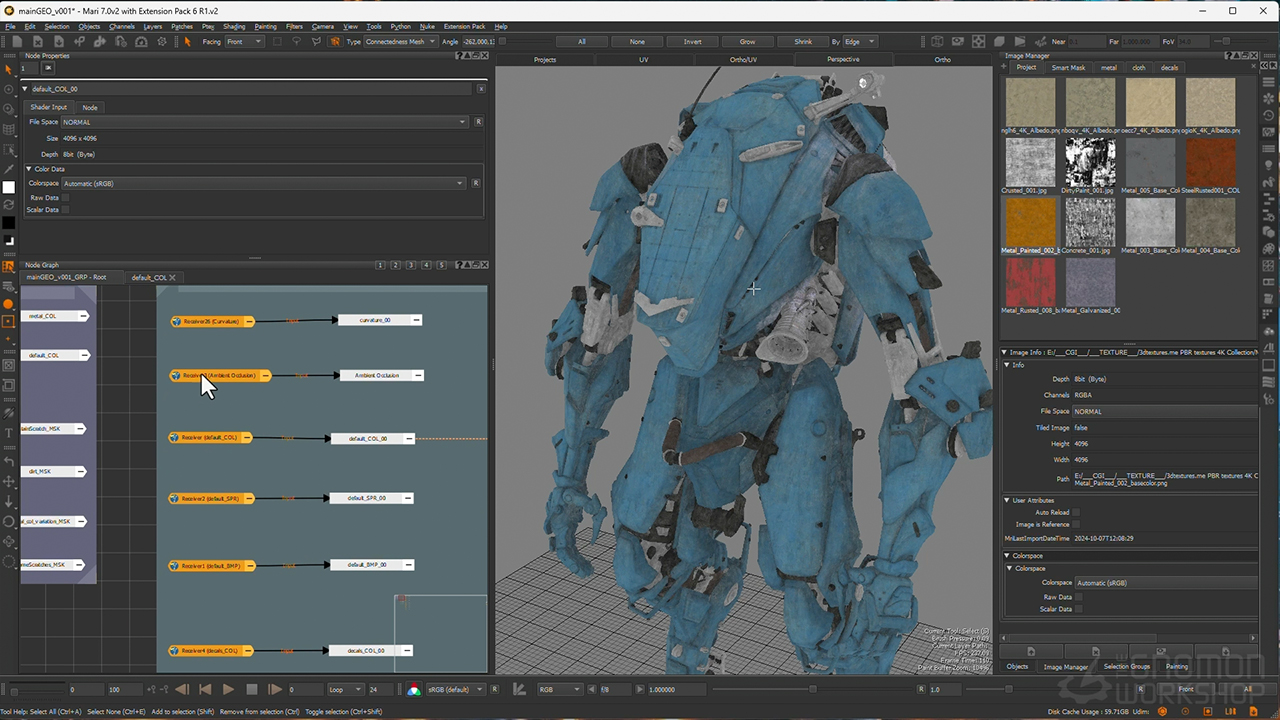The width and height of the screenshot is (1280, 720).
Task: Toggle Scalar Data checkbox in Node Properties
Action: pos(66,210)
